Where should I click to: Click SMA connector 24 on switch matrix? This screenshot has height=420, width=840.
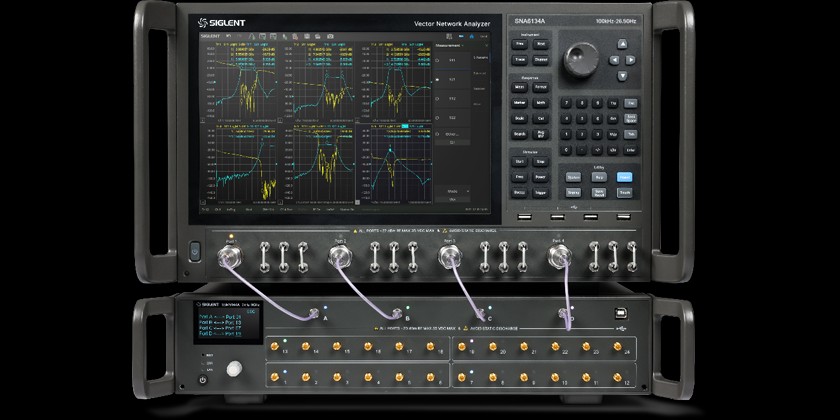point(618,347)
